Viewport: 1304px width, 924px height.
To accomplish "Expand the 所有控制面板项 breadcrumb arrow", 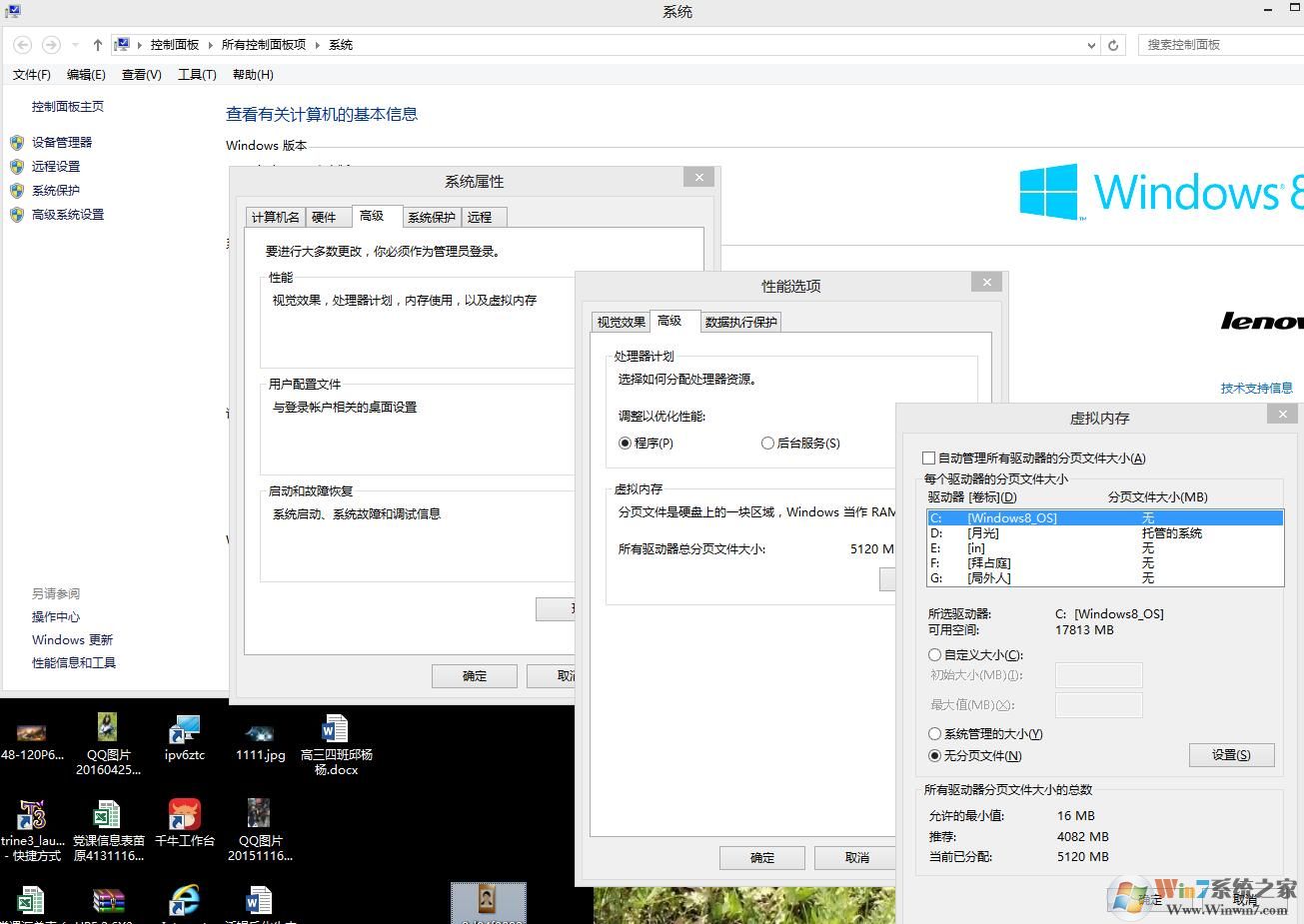I will [x=318, y=45].
